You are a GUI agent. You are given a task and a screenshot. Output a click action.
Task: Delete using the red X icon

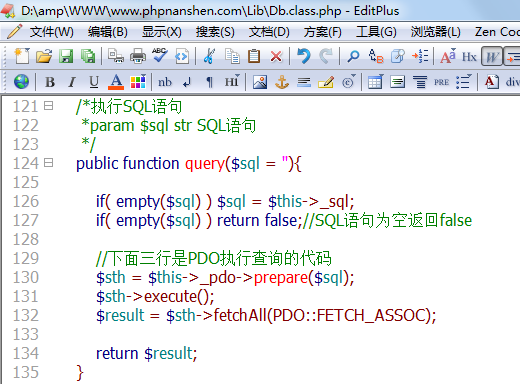(x=276, y=56)
